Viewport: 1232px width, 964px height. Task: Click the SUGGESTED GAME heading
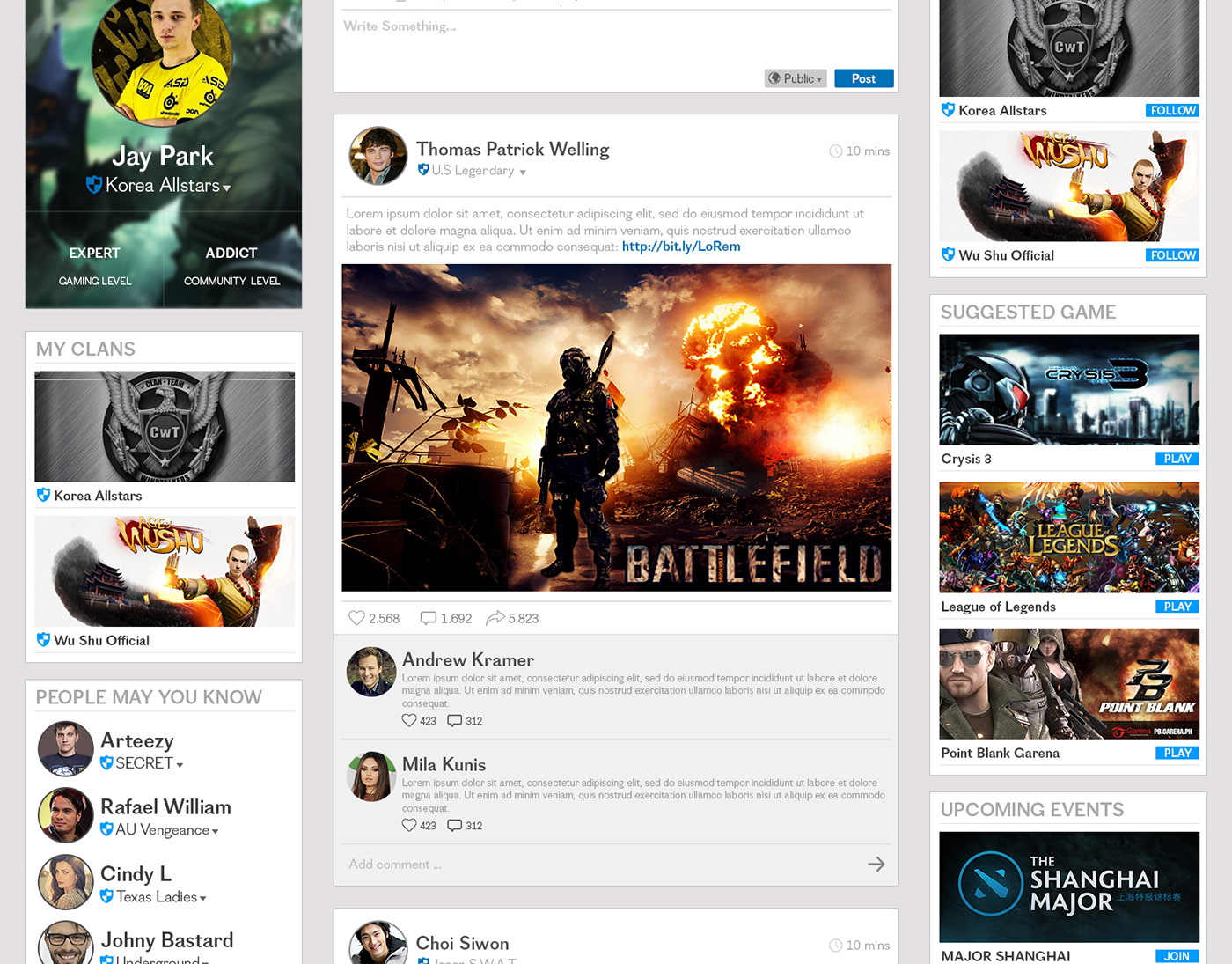(1028, 312)
